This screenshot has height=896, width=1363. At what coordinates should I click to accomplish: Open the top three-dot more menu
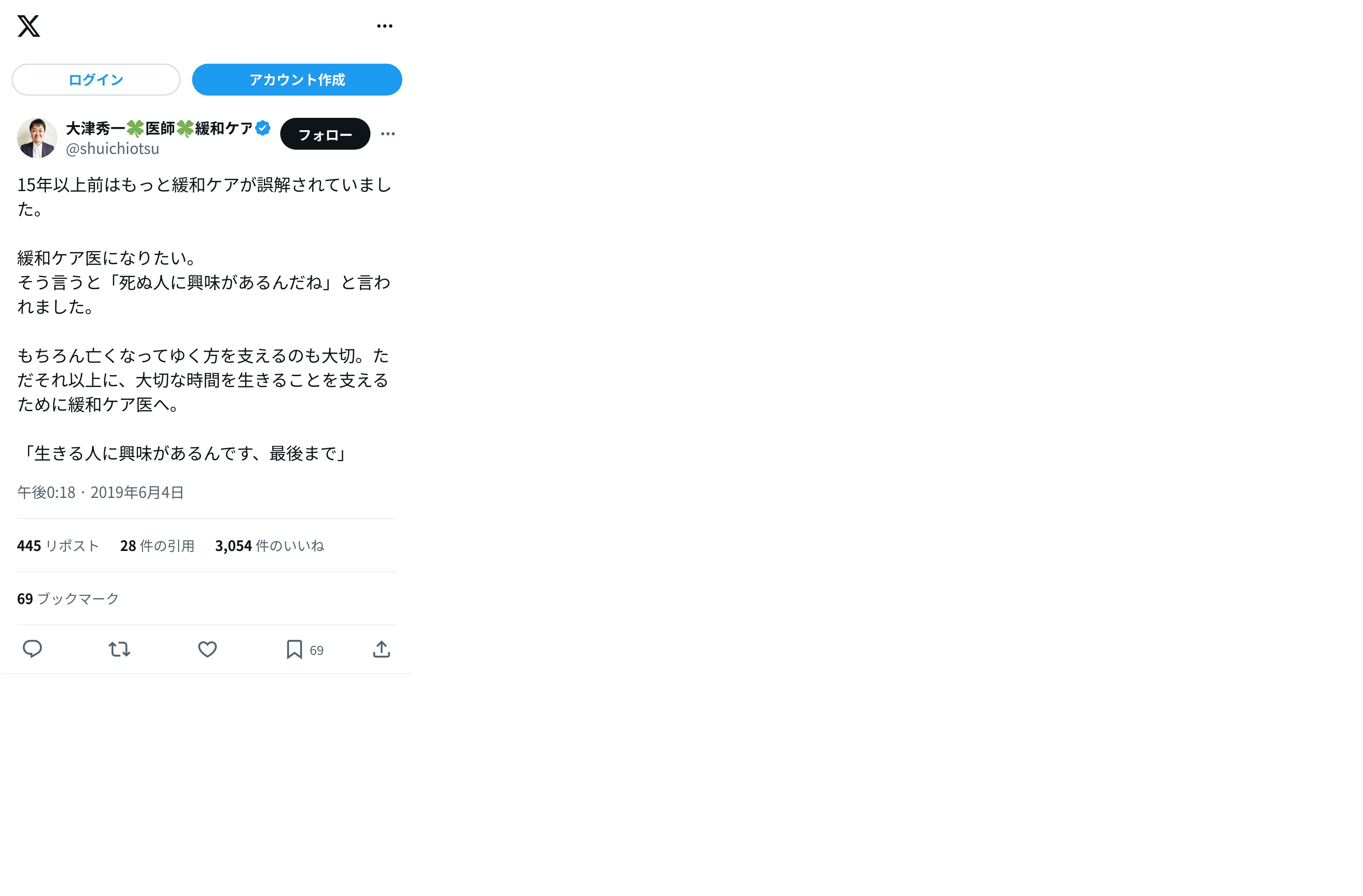(384, 26)
